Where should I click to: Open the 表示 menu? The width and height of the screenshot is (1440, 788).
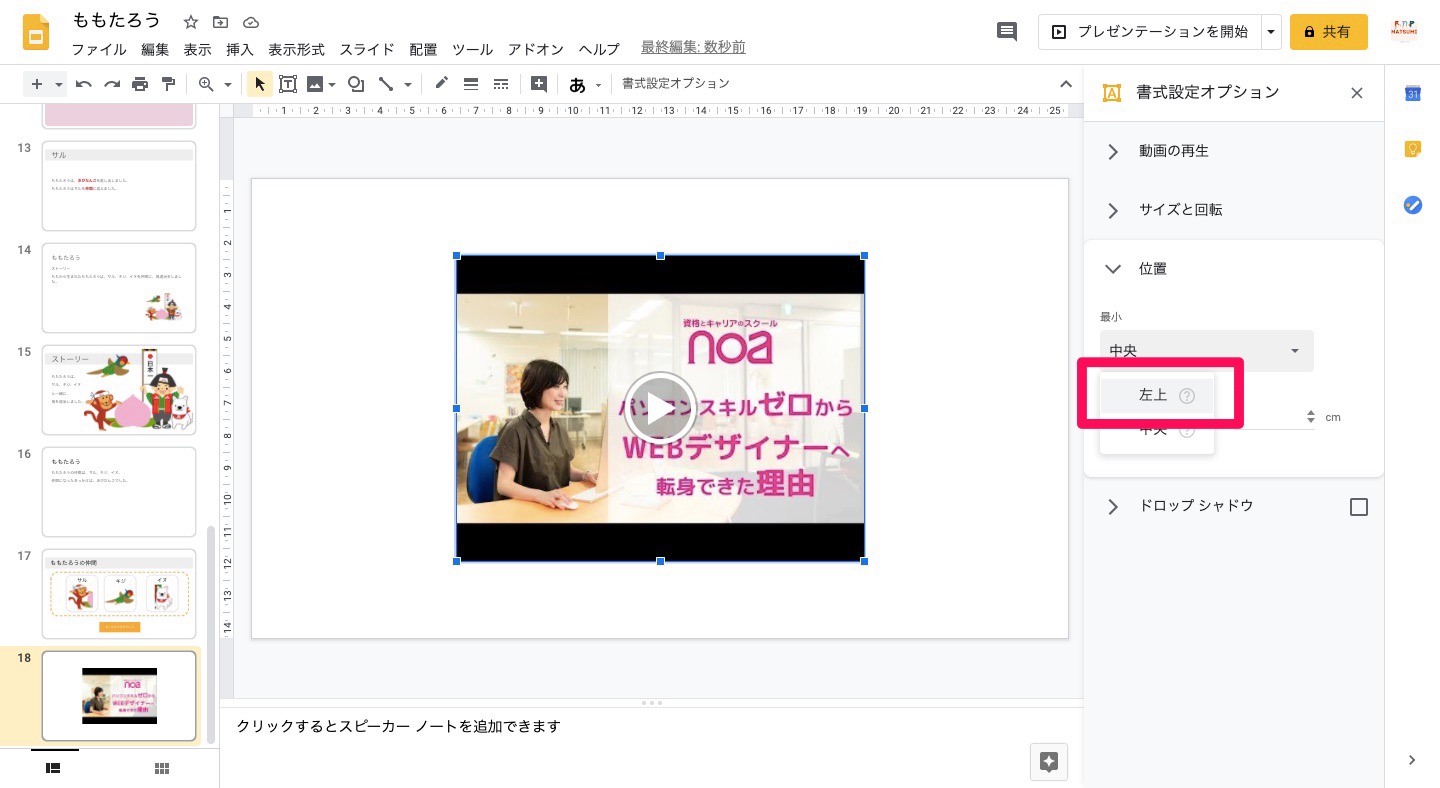point(197,49)
